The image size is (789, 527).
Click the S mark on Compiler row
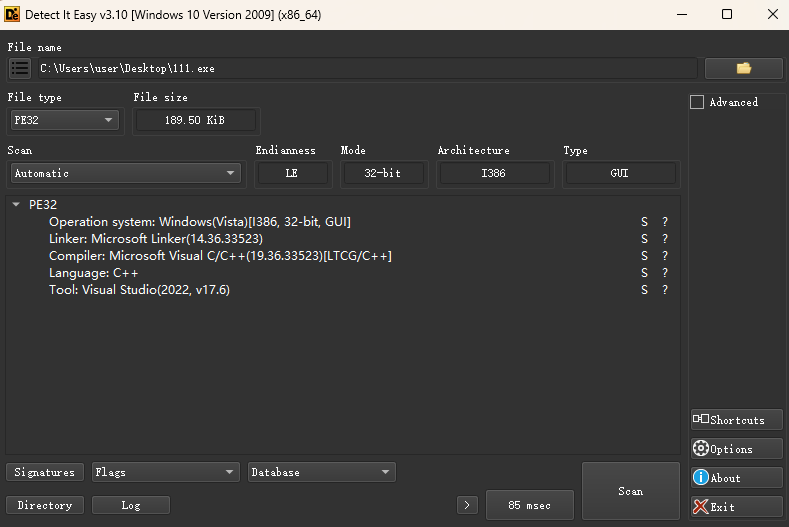click(644, 256)
